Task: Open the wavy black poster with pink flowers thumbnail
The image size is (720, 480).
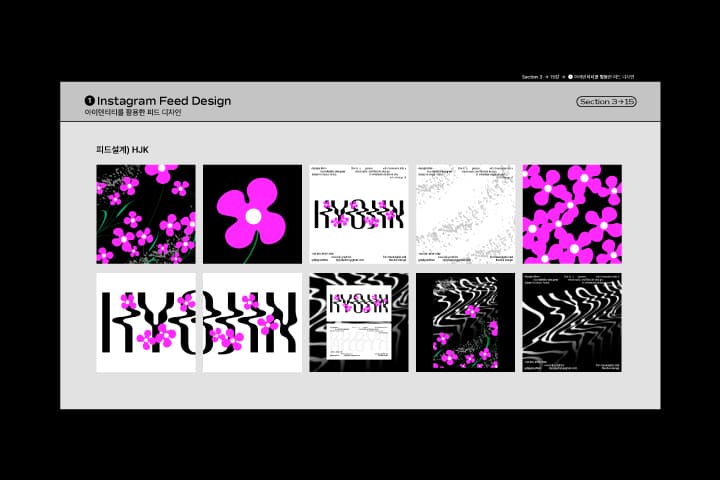Action: coord(466,322)
